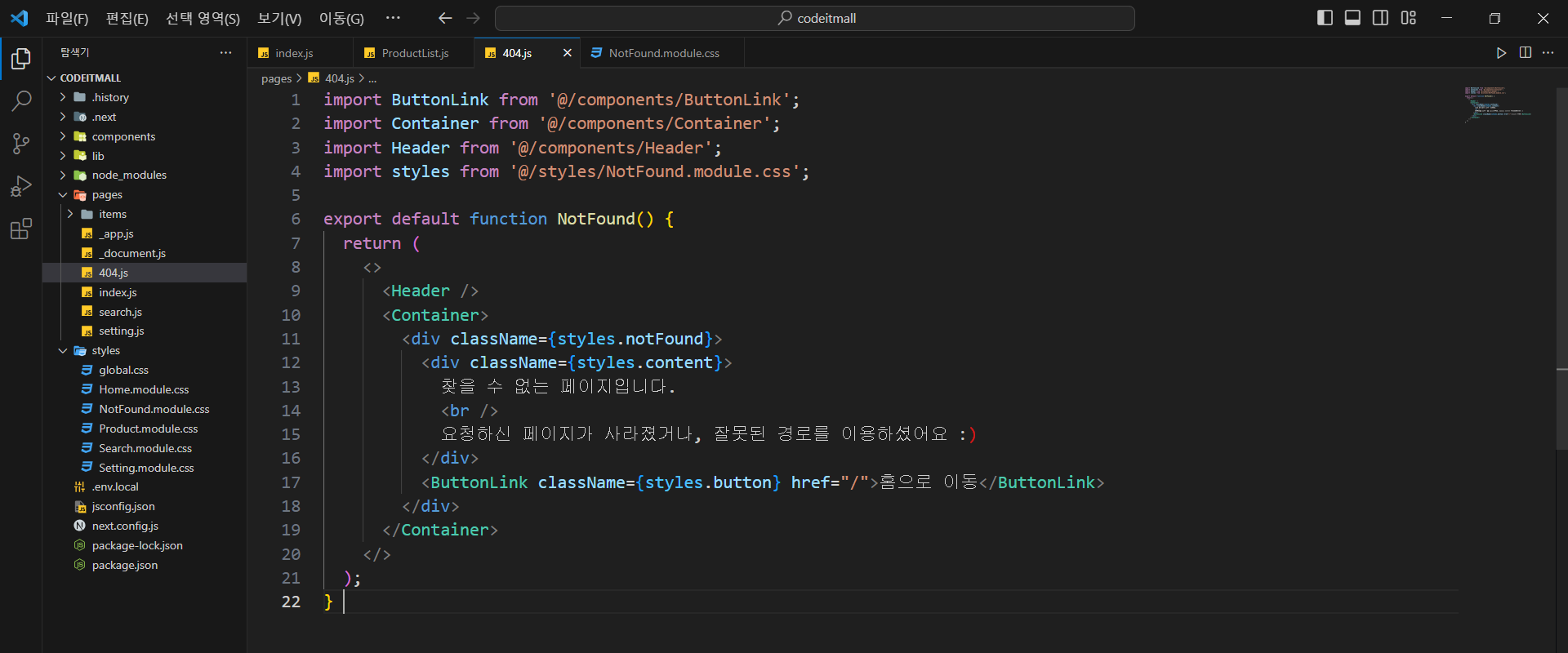
Task: Toggle the primary side bar
Action: pyautogui.click(x=1325, y=18)
